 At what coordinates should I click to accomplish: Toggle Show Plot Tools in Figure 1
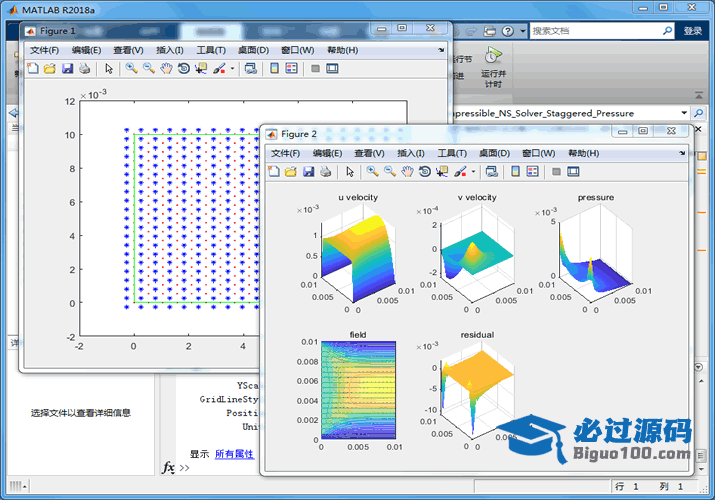coord(332,68)
